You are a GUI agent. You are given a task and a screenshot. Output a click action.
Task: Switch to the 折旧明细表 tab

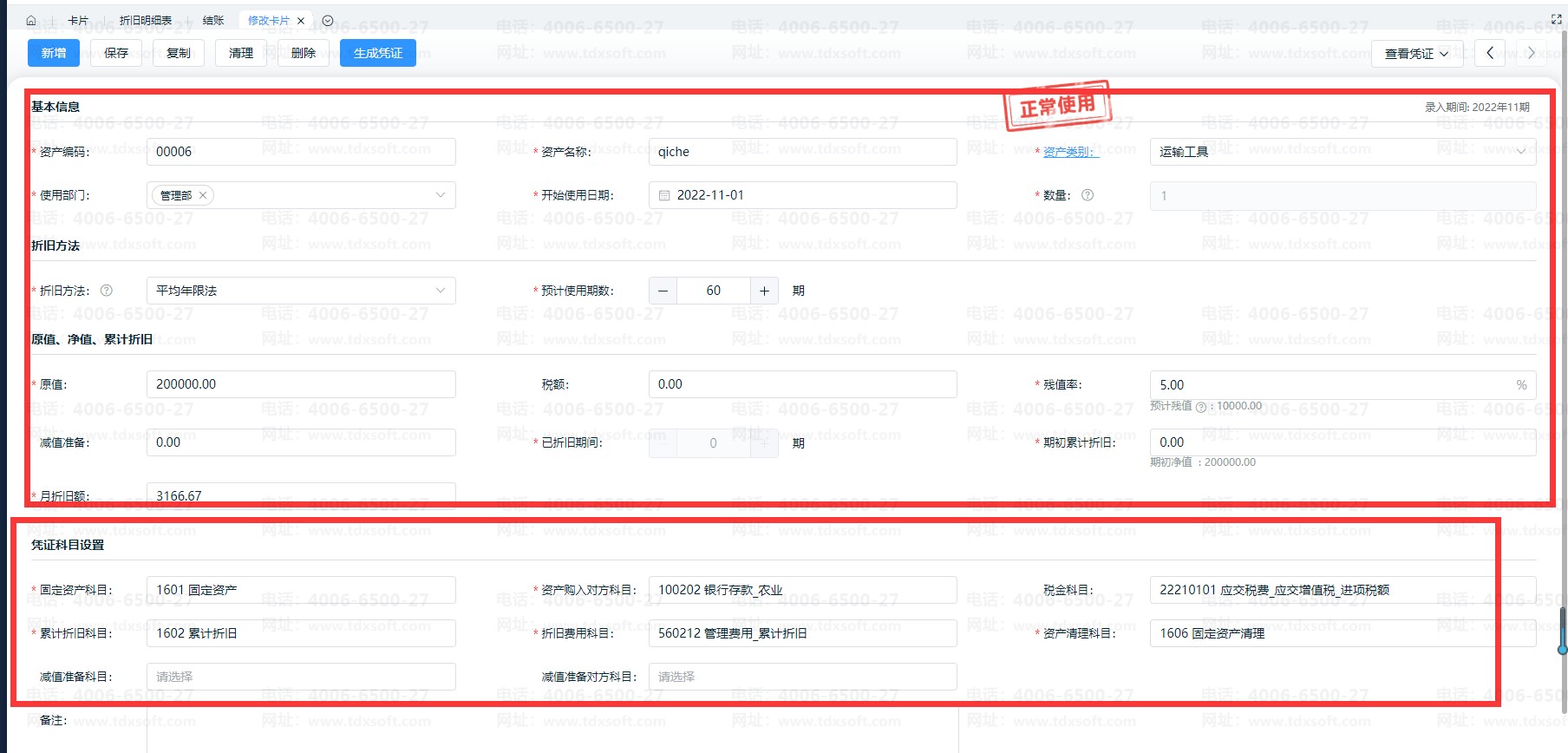tap(146, 21)
